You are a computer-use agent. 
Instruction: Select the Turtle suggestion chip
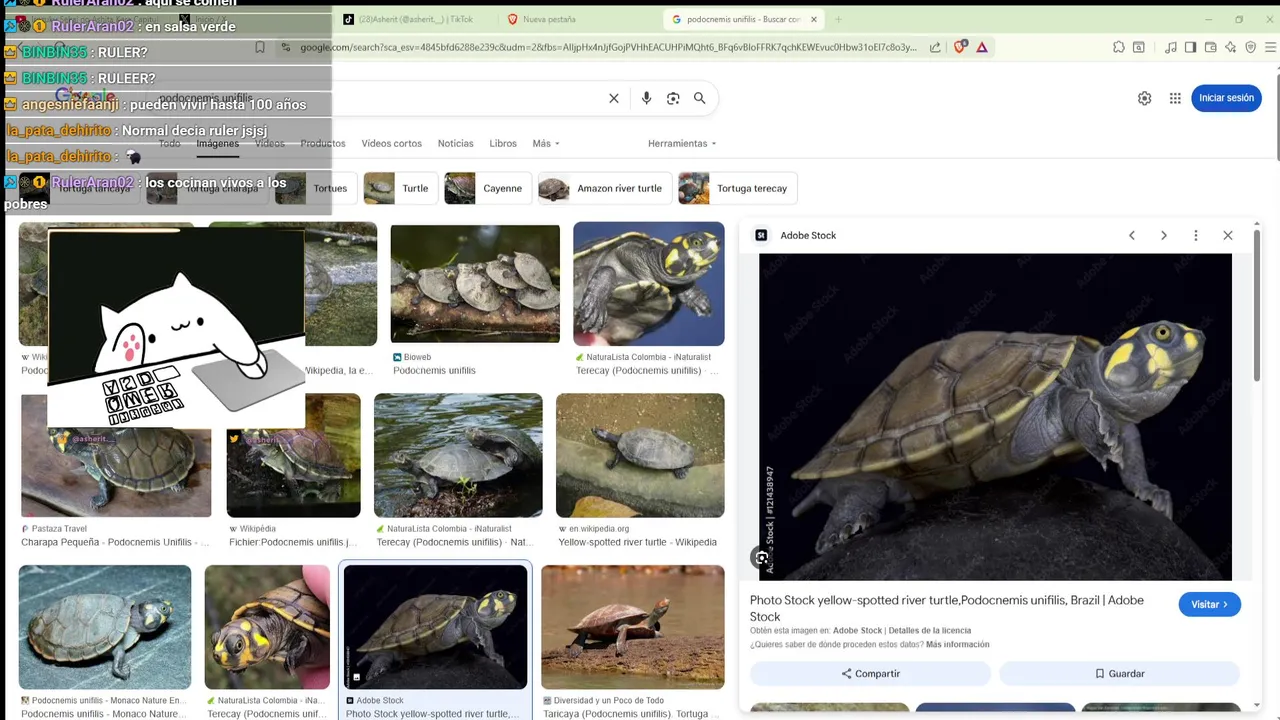[x=401, y=188]
